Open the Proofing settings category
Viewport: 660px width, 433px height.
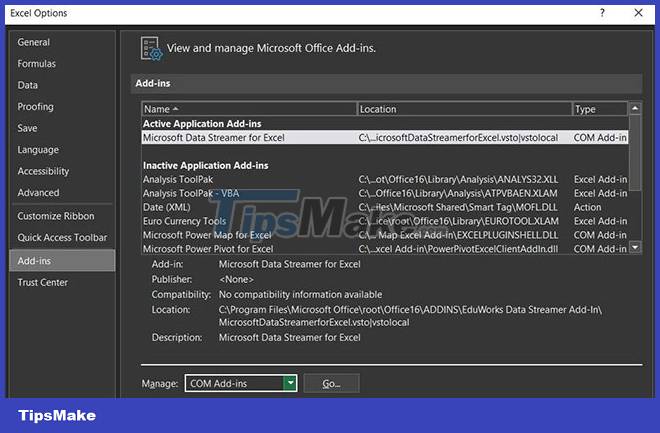click(36, 107)
